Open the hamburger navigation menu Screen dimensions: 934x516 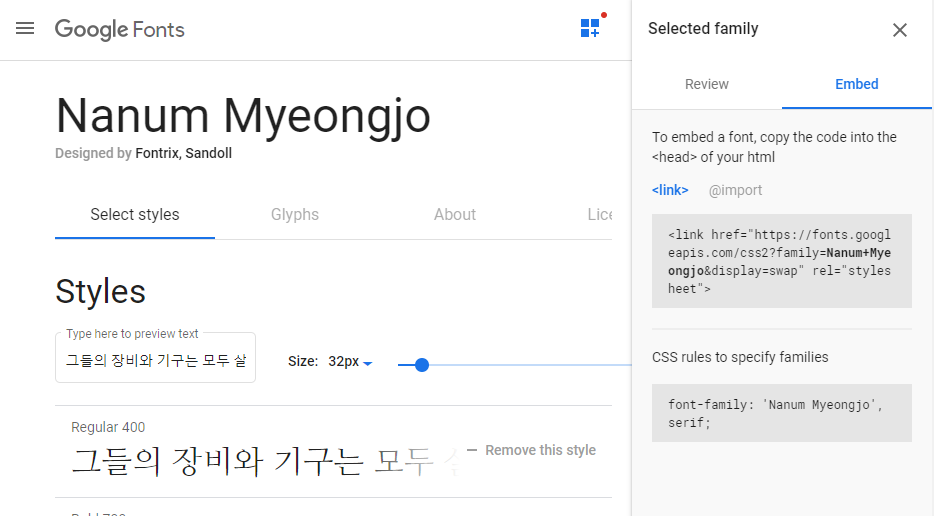25,29
